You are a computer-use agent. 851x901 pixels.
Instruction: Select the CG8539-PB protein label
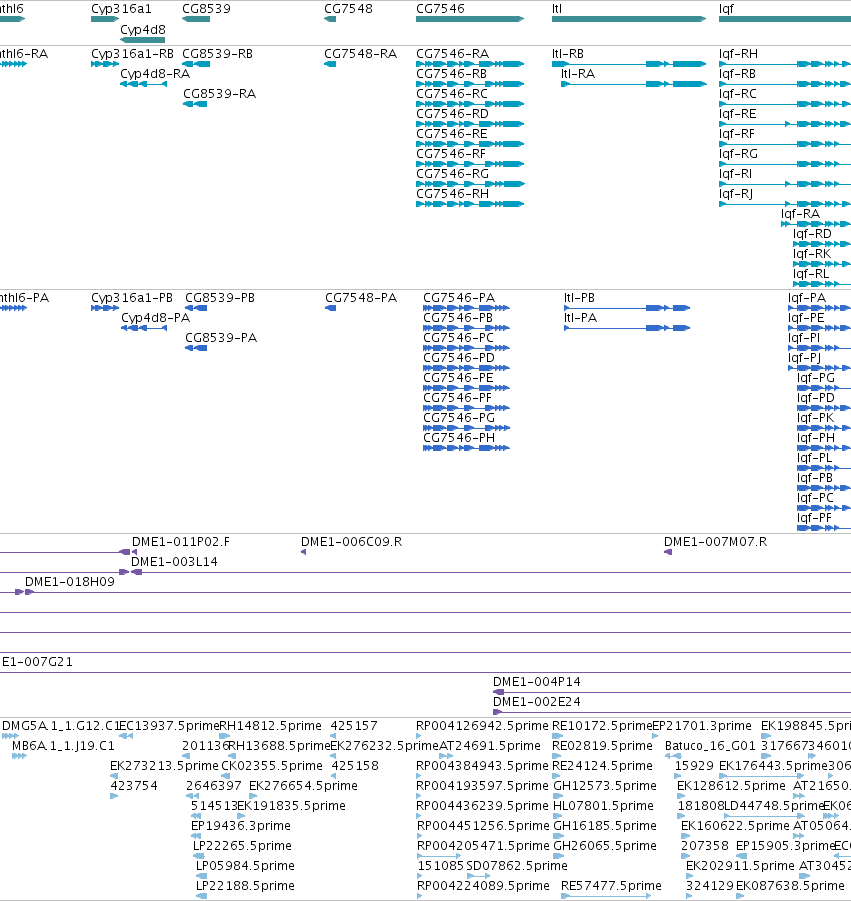(x=220, y=298)
